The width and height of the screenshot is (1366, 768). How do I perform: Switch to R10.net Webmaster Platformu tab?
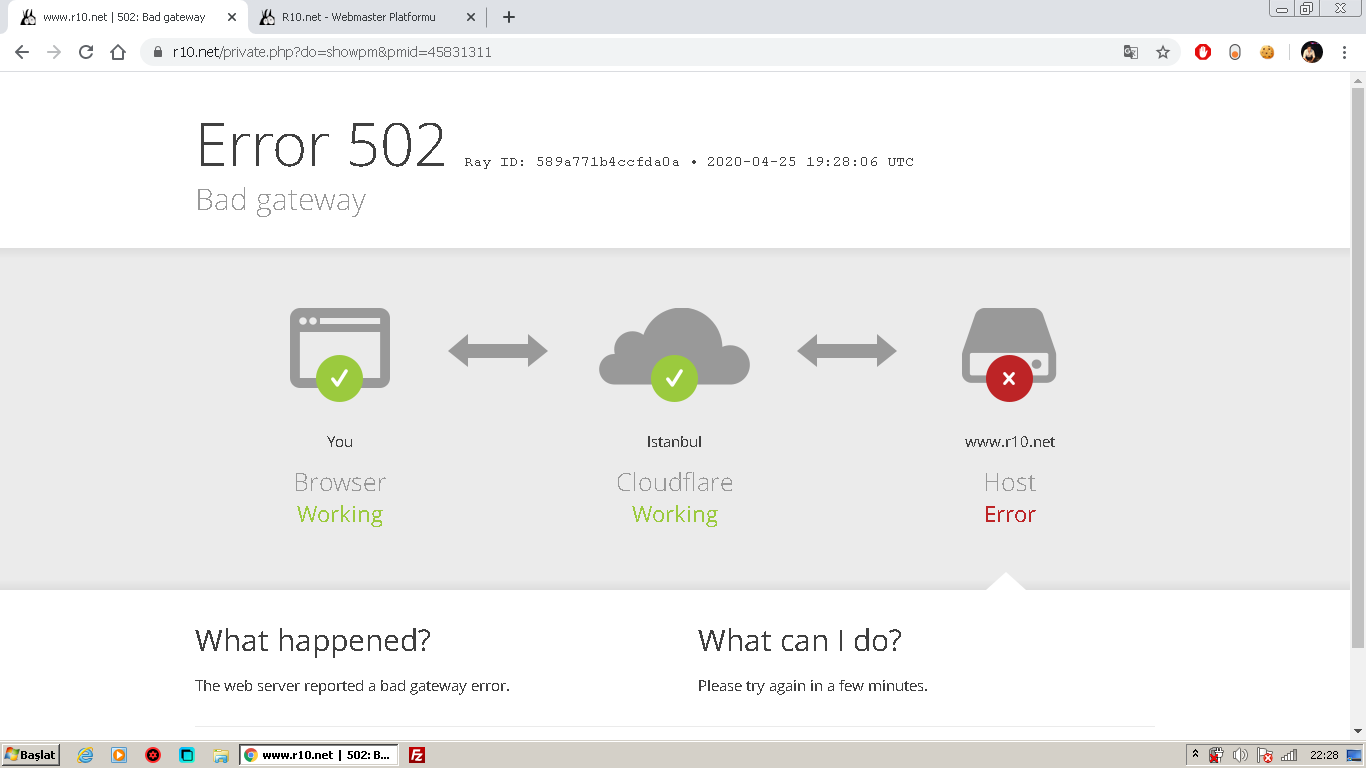[x=368, y=17]
